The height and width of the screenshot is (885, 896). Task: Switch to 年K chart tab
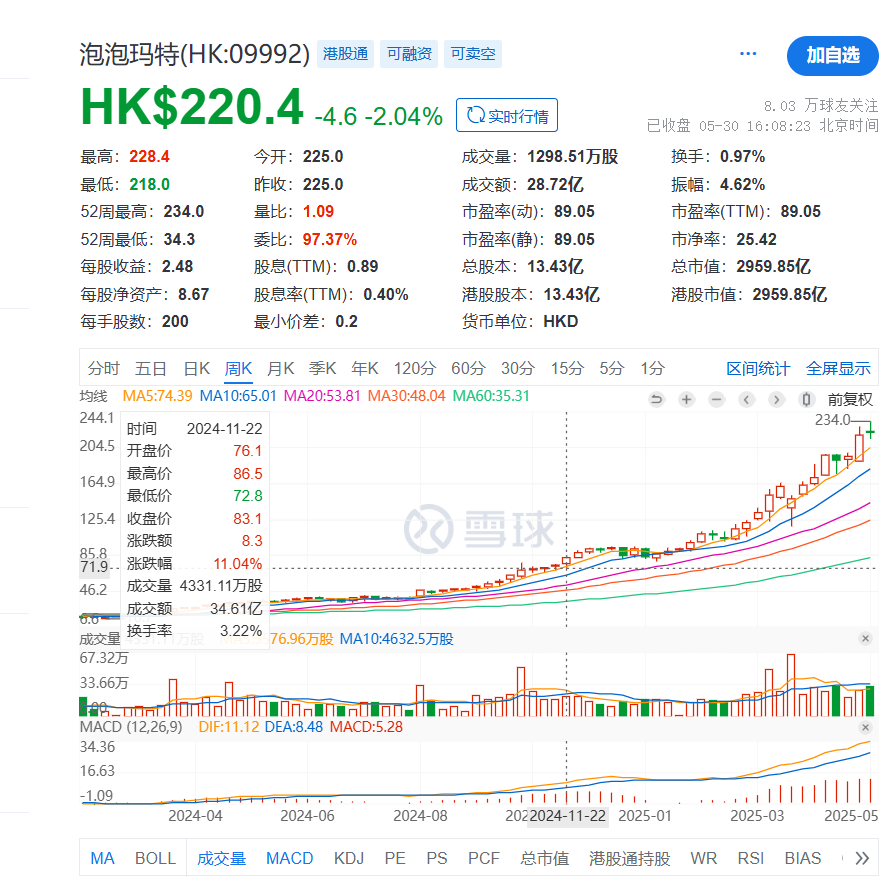[x=365, y=369]
